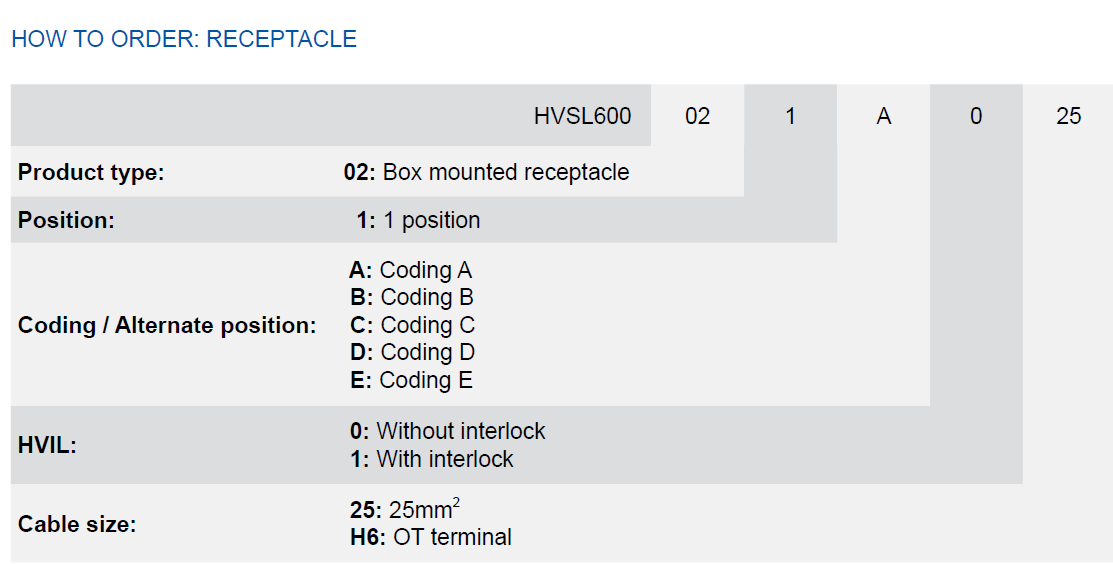Click the HVIL code 0 header cell

click(976, 116)
